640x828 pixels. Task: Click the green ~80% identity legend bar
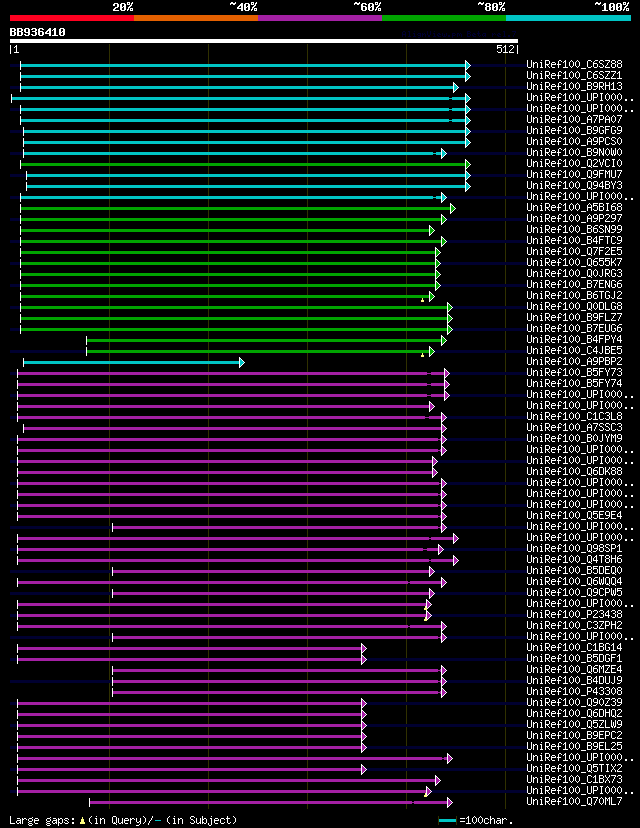click(444, 18)
